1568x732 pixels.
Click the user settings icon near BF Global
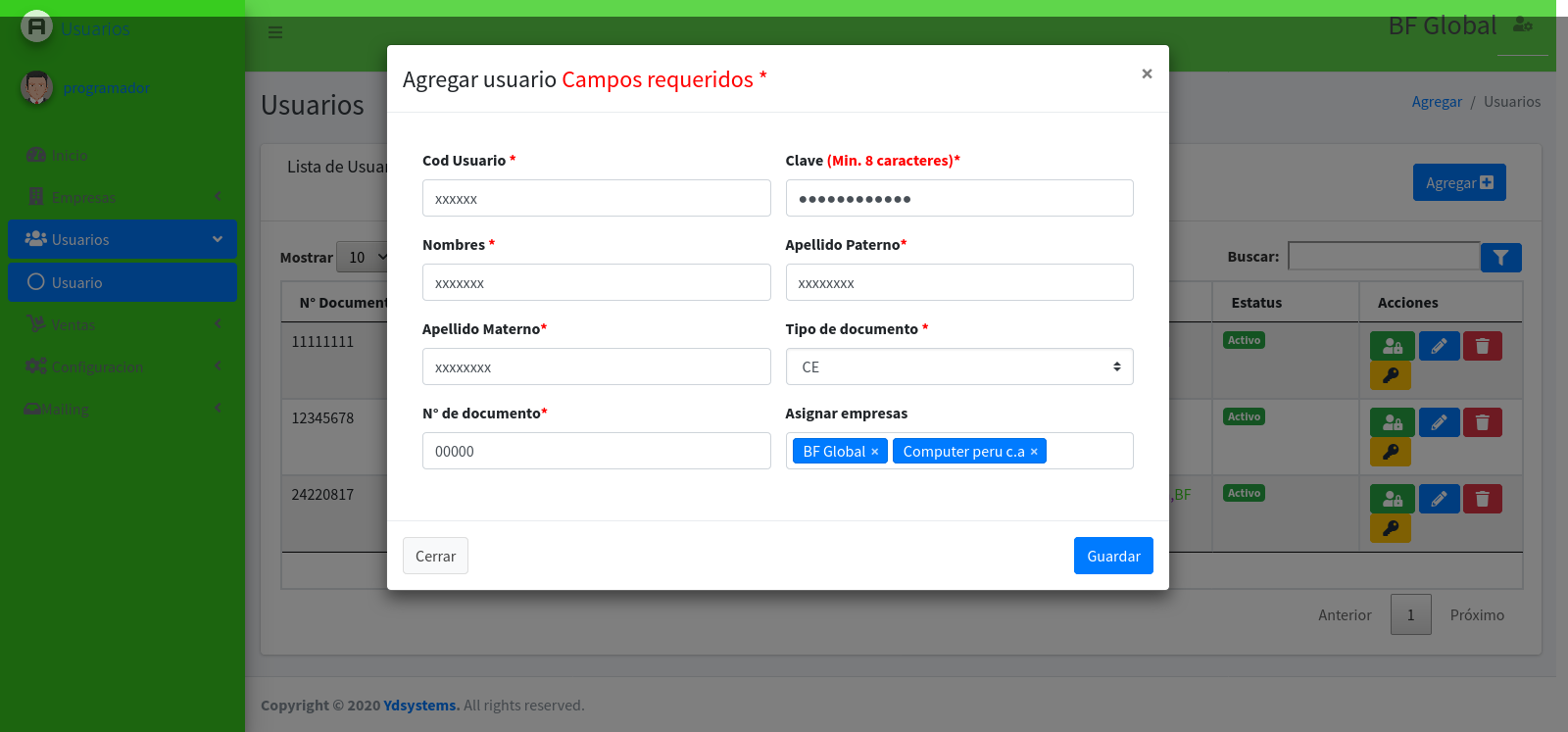pyautogui.click(x=1522, y=25)
